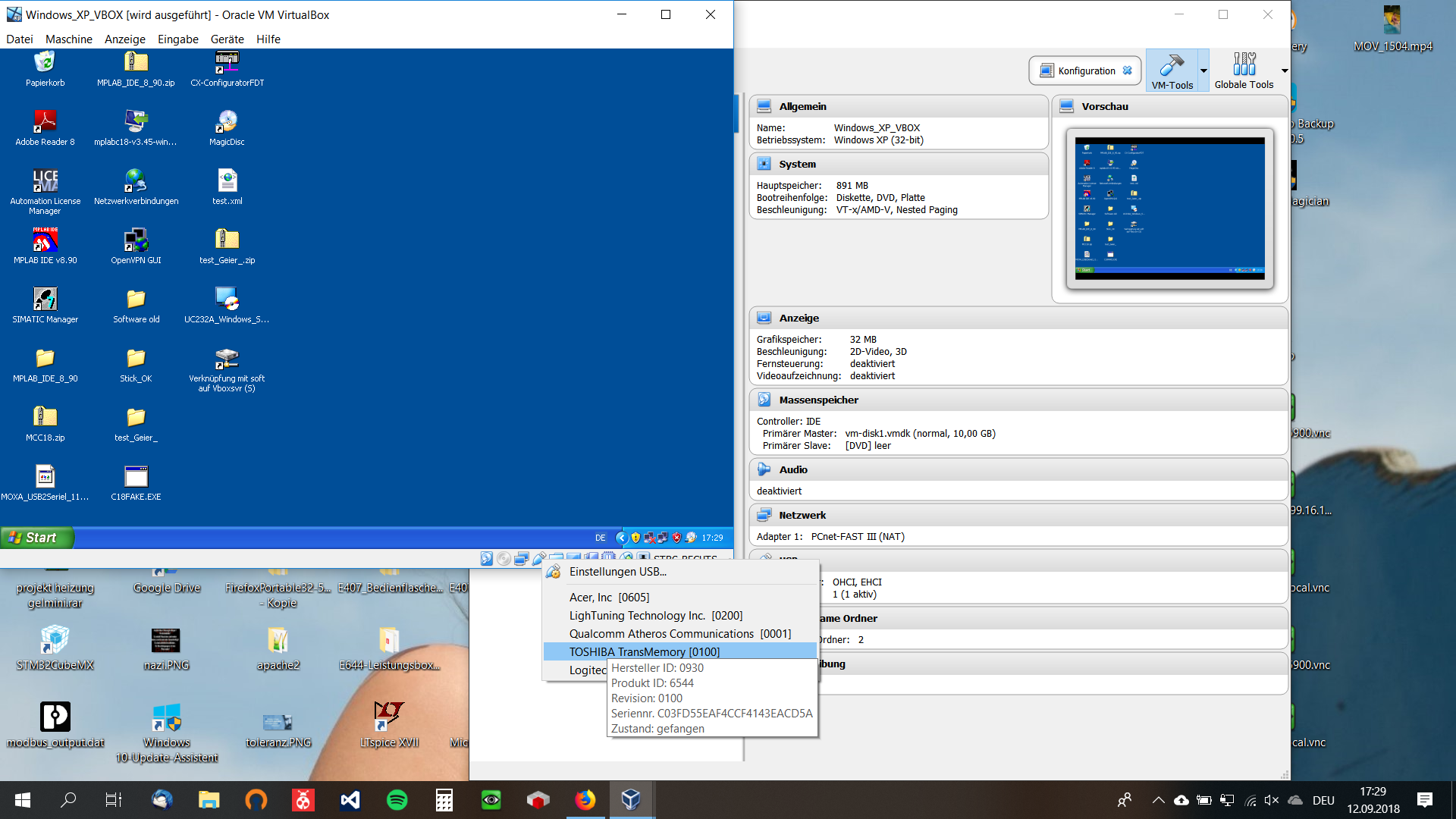Launch SIMATIC Manager shortcut

[x=45, y=305]
